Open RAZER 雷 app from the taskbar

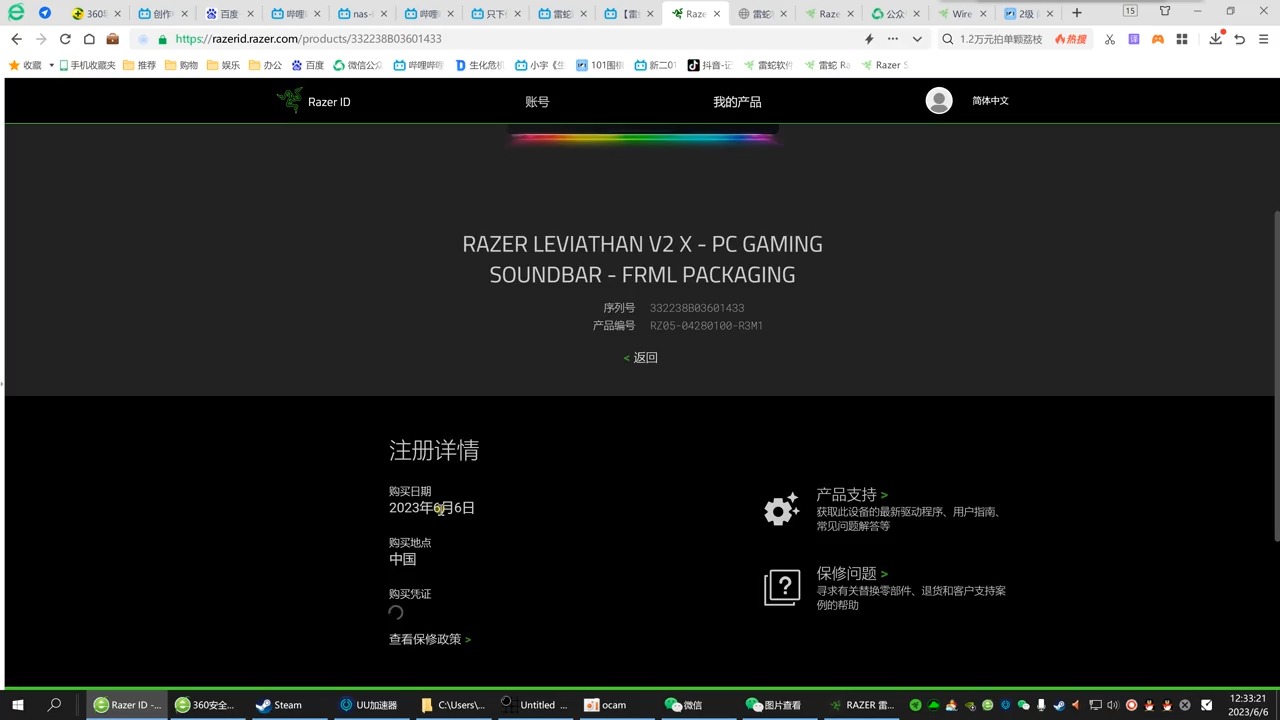[x=862, y=705]
